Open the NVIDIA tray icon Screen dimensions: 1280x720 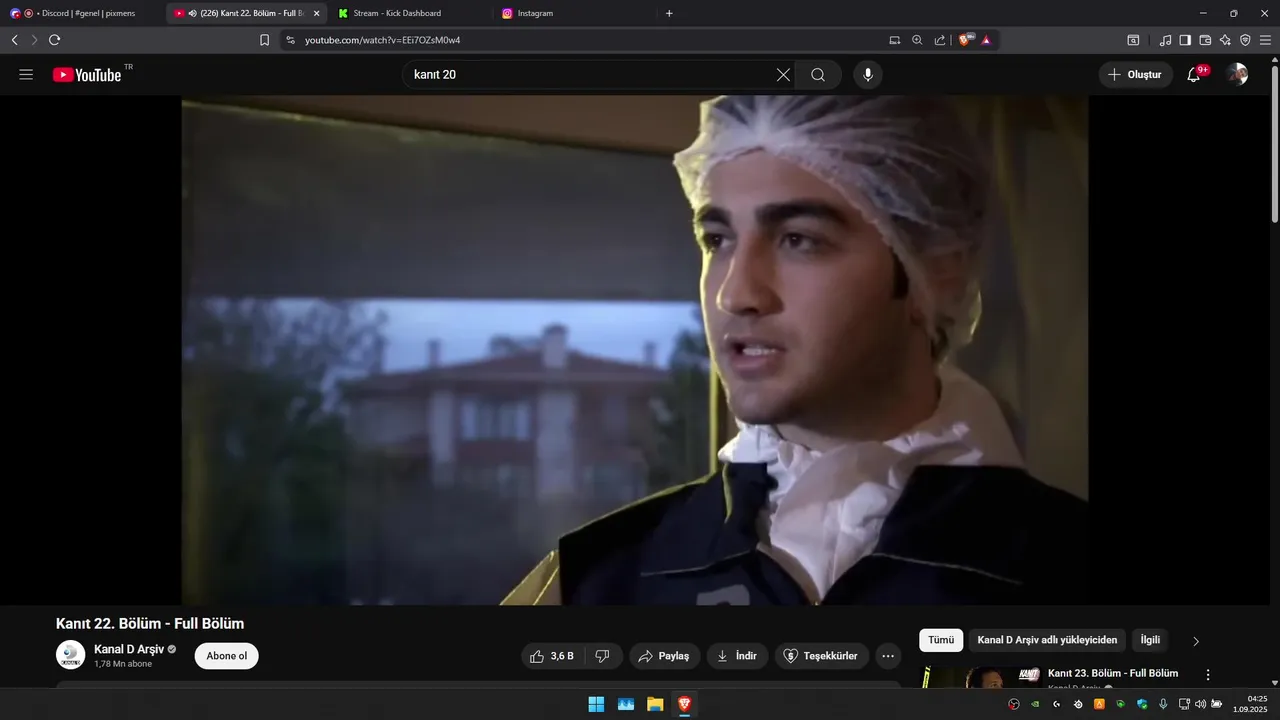click(x=1035, y=704)
